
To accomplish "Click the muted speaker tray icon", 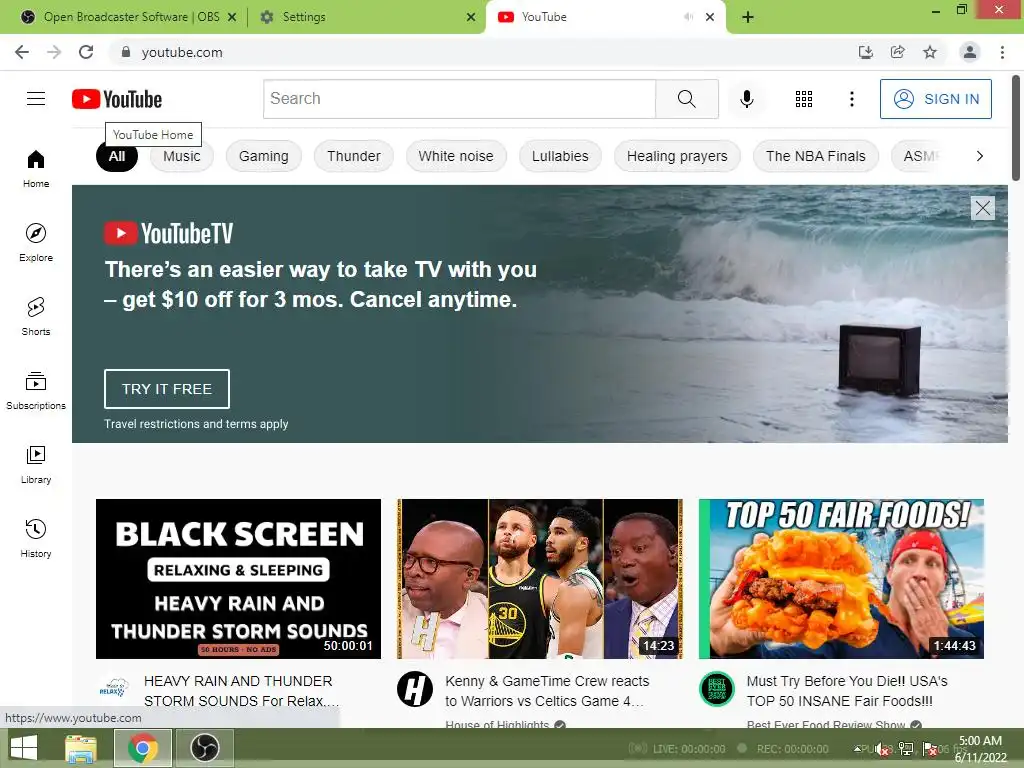I will pos(882,749).
